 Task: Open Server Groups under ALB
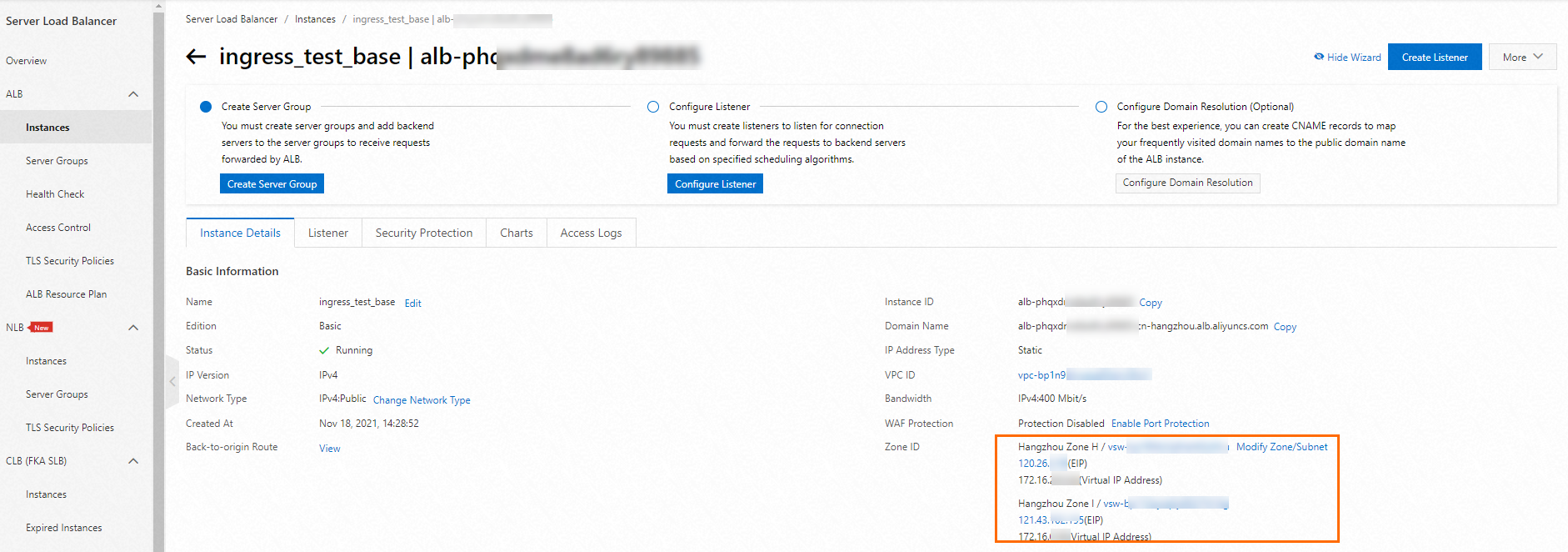tap(57, 161)
